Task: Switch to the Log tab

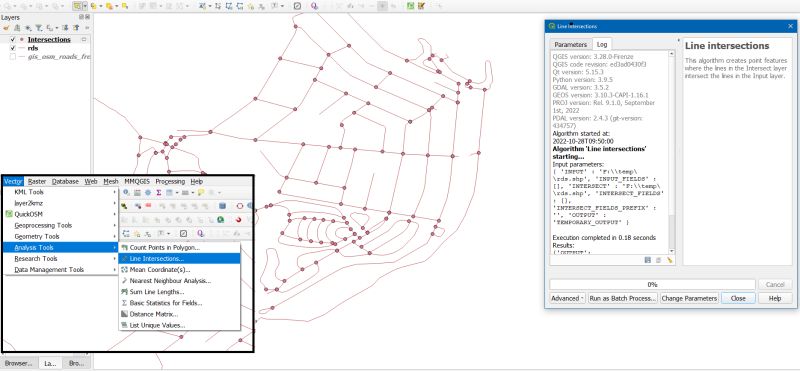Action: click(x=602, y=44)
